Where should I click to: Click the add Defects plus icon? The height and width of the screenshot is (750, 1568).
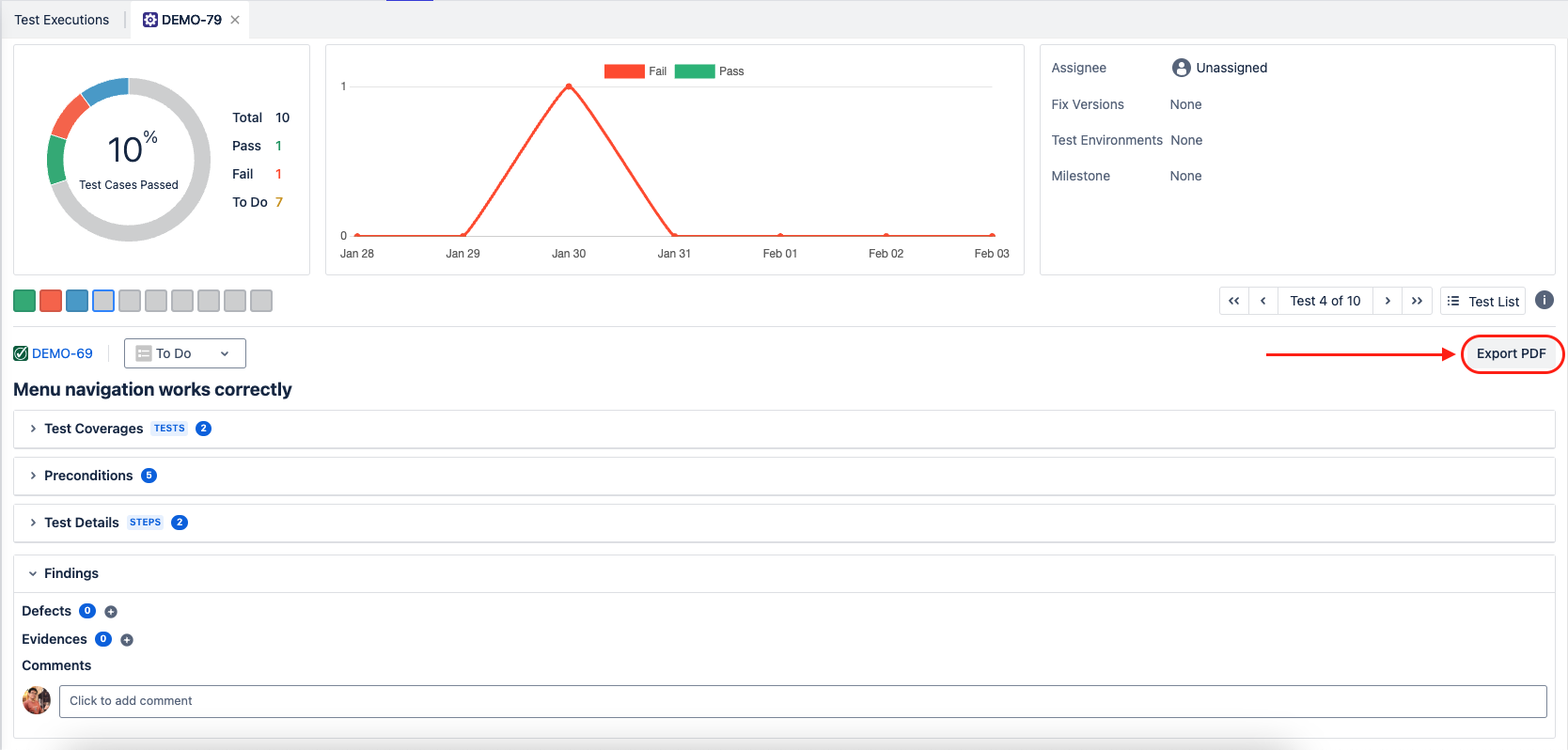tap(111, 612)
